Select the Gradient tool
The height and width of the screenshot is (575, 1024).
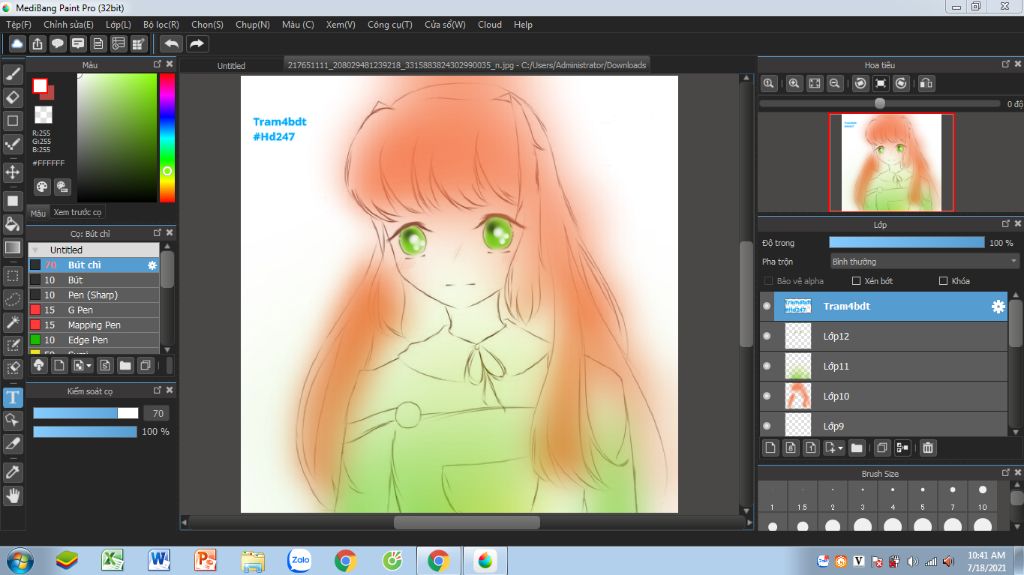[12, 248]
